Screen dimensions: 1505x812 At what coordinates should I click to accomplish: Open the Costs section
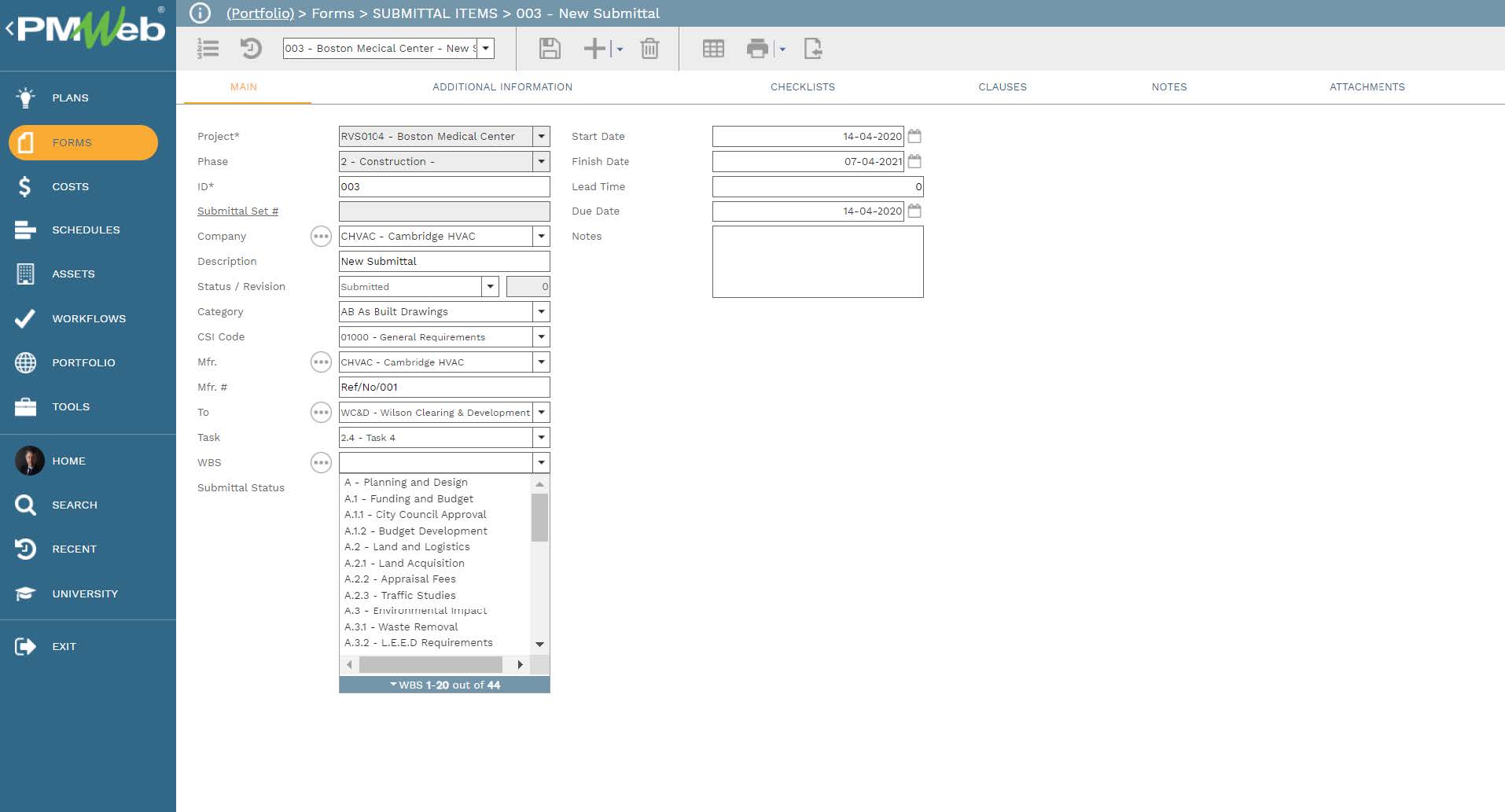point(70,186)
